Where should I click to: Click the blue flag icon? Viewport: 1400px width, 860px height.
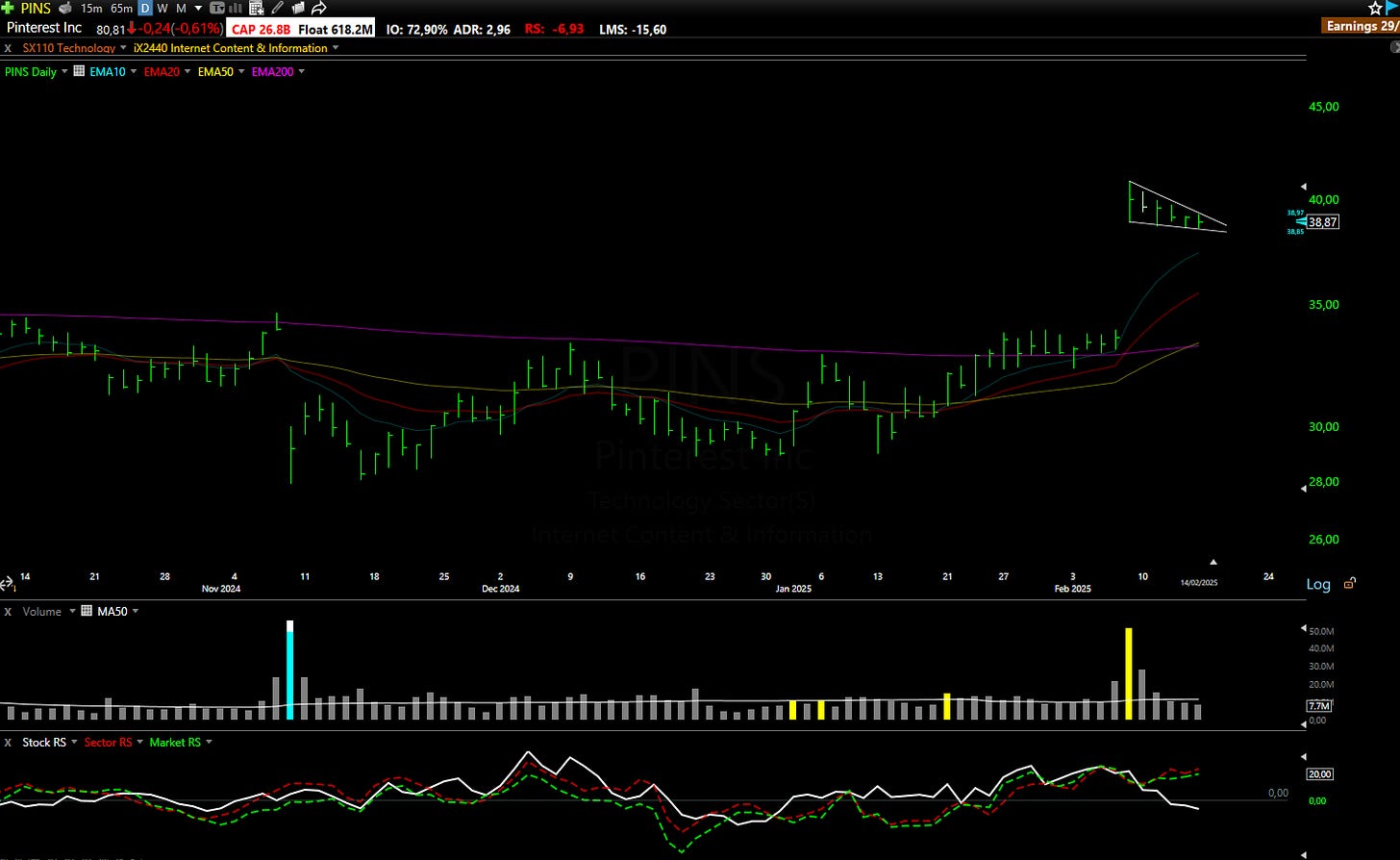pyautogui.click(x=1391, y=7)
